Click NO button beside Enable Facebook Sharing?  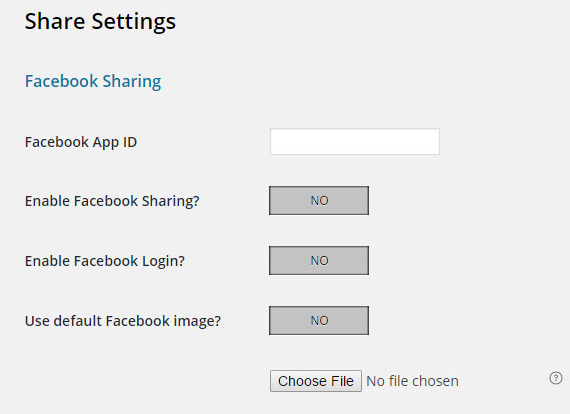tap(319, 201)
